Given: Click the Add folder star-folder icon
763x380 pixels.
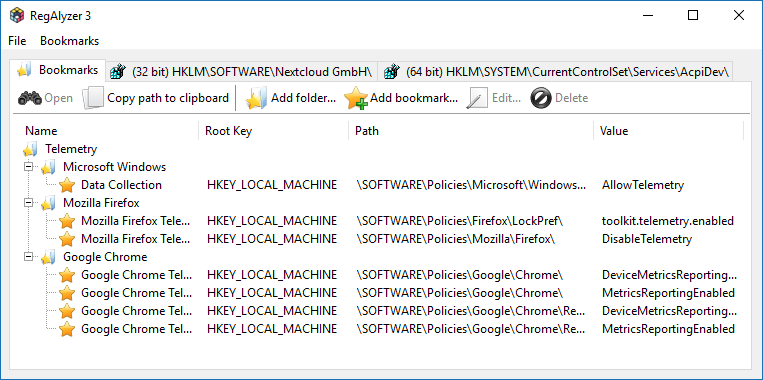Looking at the screenshot, I should [256, 98].
